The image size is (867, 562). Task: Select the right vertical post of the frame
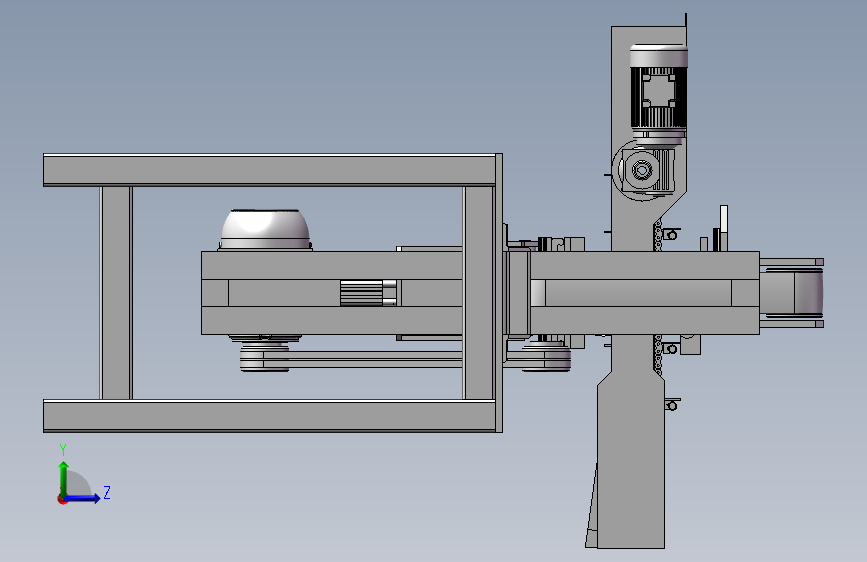coord(479,293)
